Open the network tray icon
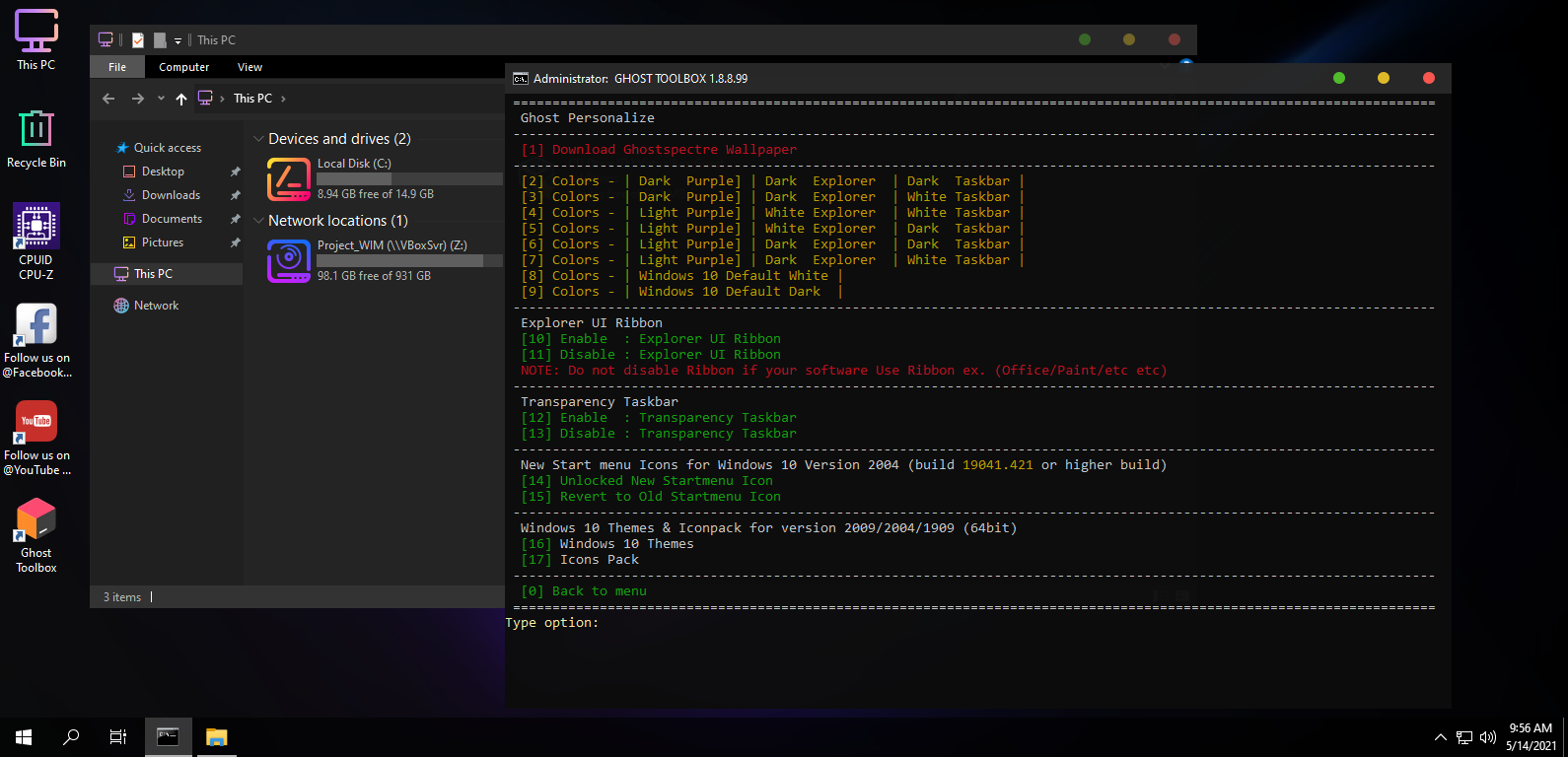 tap(1464, 737)
